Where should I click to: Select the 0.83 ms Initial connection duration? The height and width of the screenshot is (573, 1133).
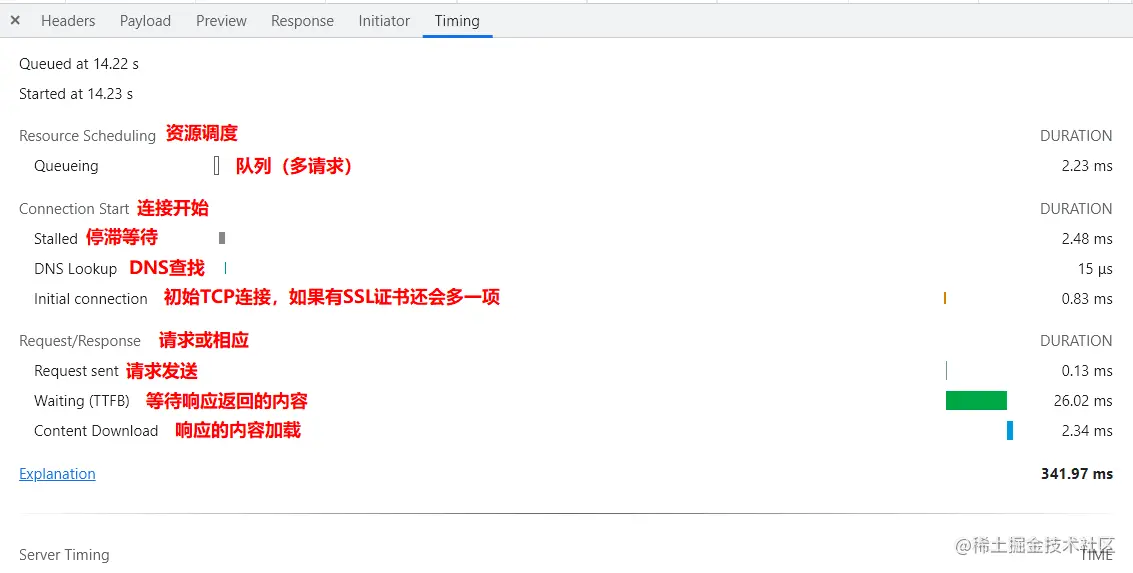[x=1087, y=298]
